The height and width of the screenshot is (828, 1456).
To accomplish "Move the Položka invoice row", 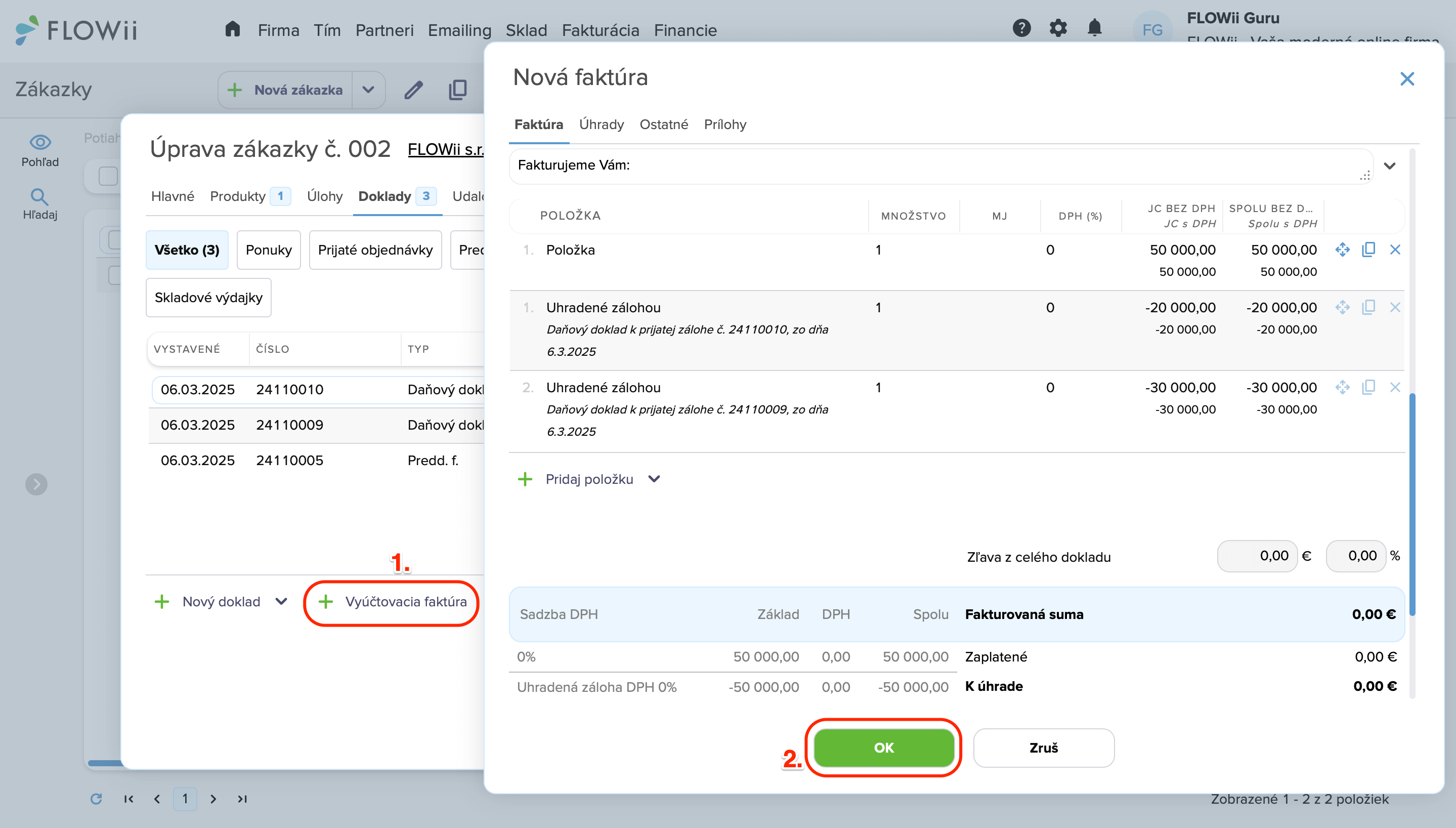I will tap(1342, 250).
